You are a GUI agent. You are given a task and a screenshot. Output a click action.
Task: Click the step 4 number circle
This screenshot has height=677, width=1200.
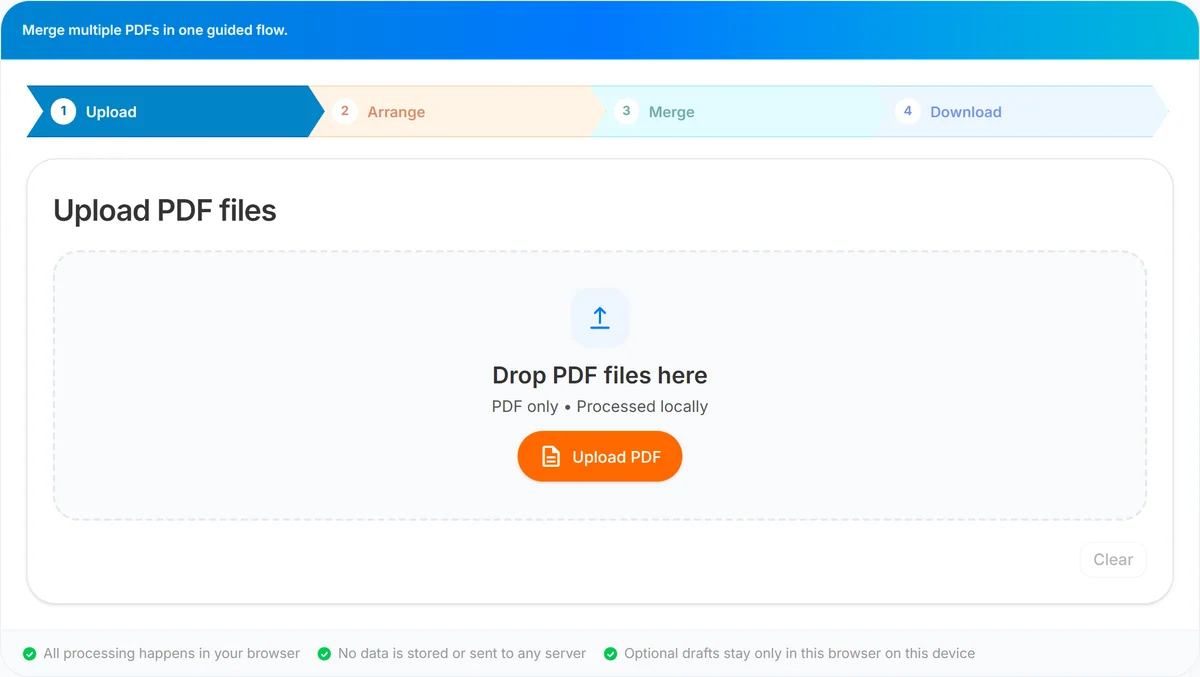(x=908, y=111)
